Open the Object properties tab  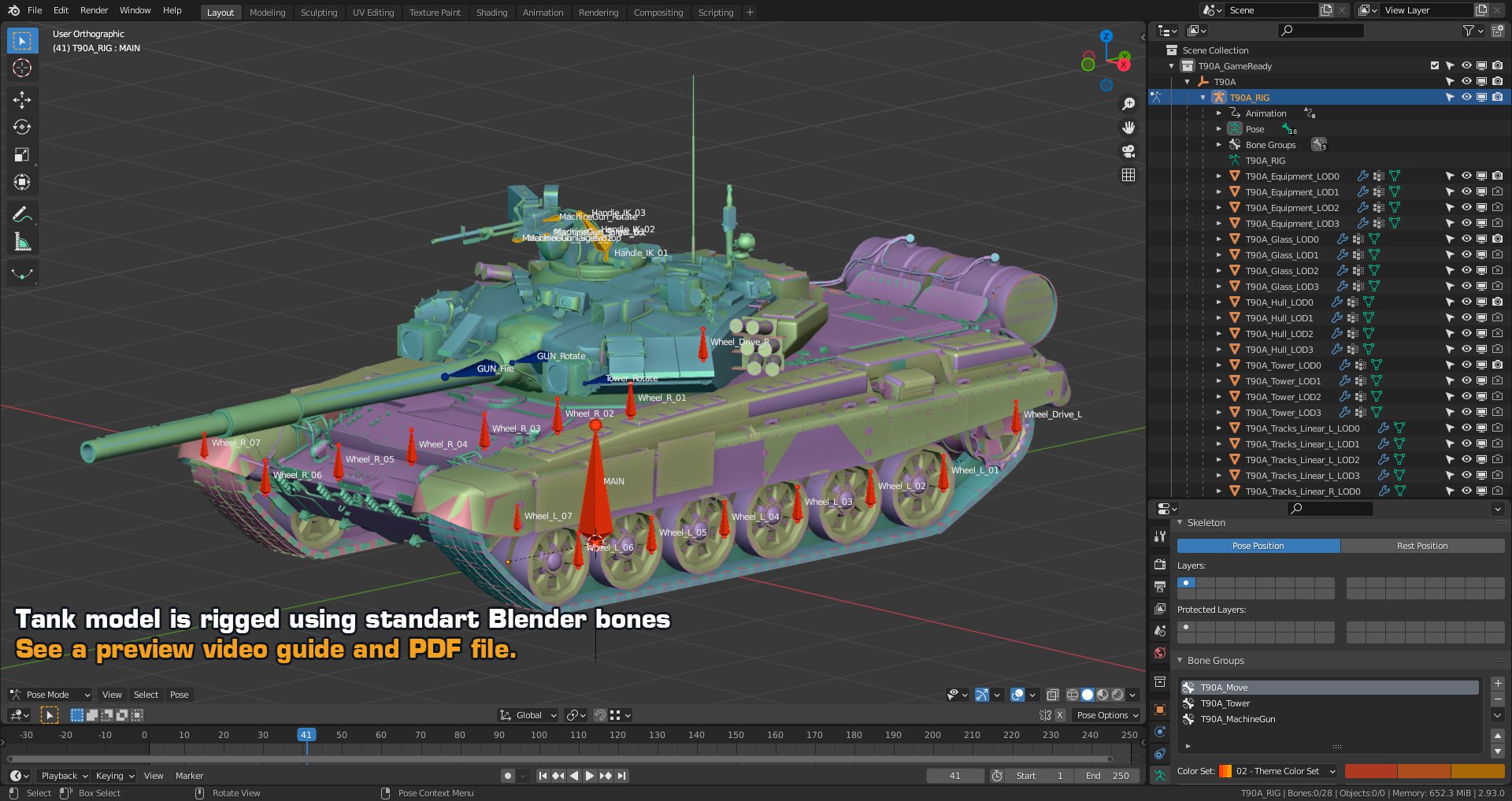tap(1159, 710)
